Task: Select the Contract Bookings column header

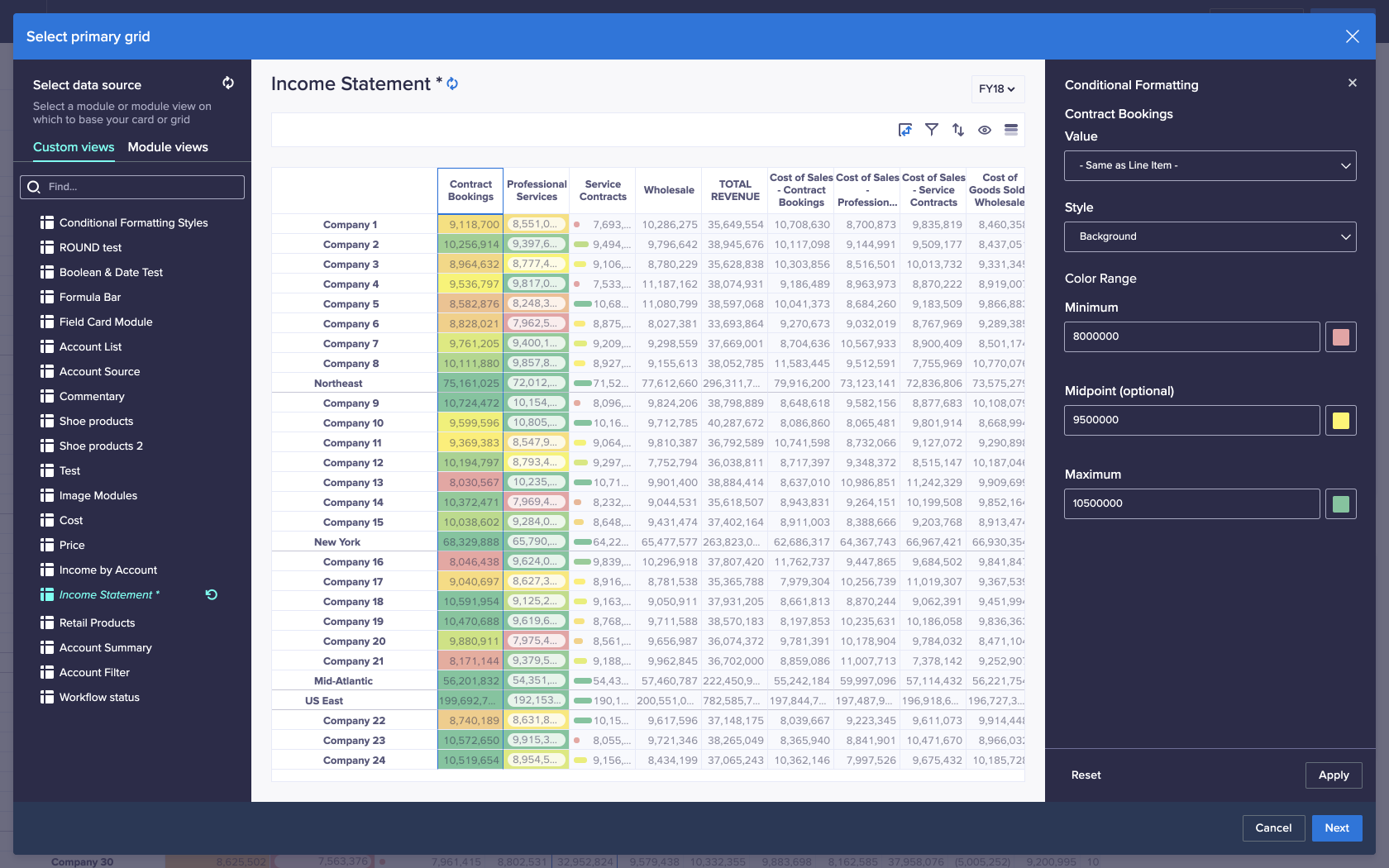Action: 470,191
